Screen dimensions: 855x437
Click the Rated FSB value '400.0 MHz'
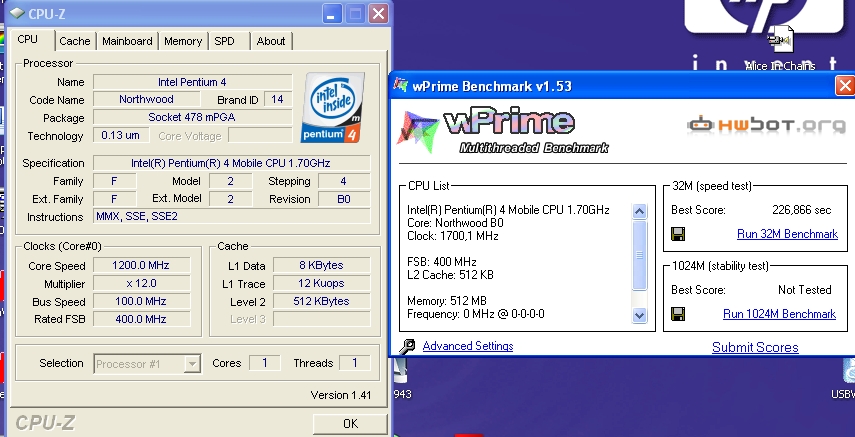[x=141, y=319]
